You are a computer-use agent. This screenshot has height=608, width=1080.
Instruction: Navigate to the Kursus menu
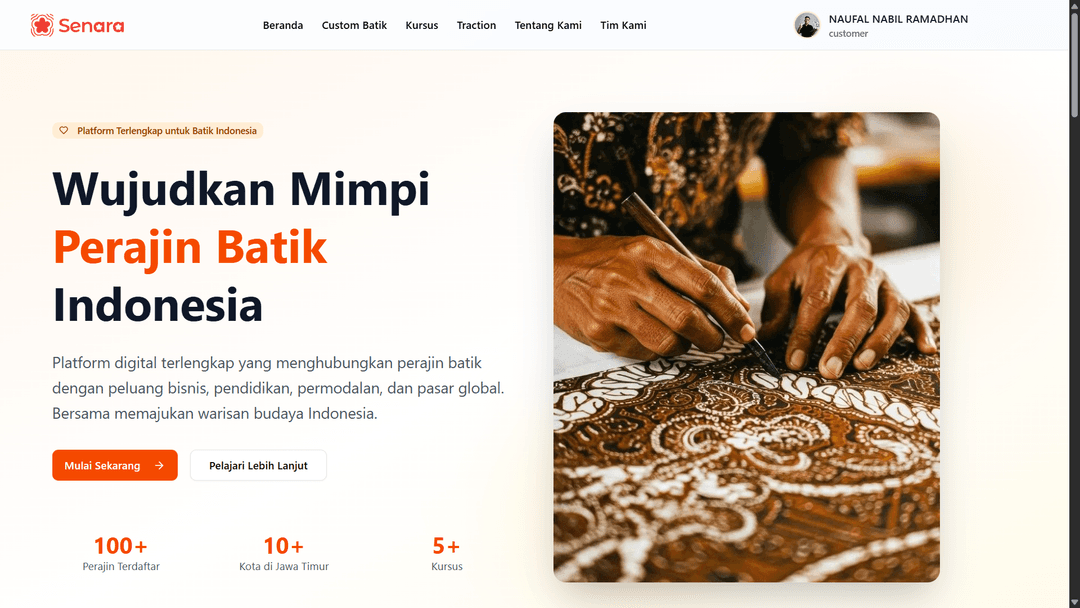[422, 25]
